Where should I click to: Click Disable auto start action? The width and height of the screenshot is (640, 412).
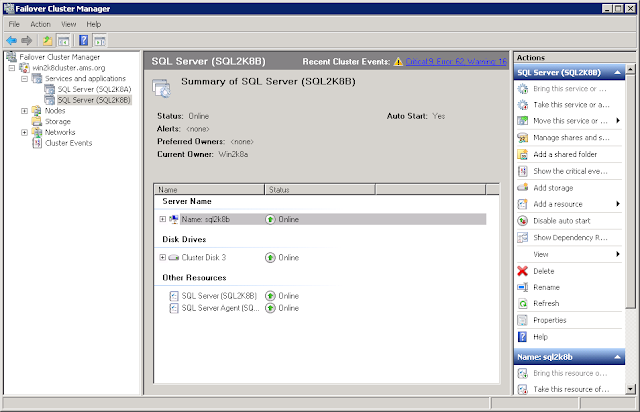tap(569, 221)
